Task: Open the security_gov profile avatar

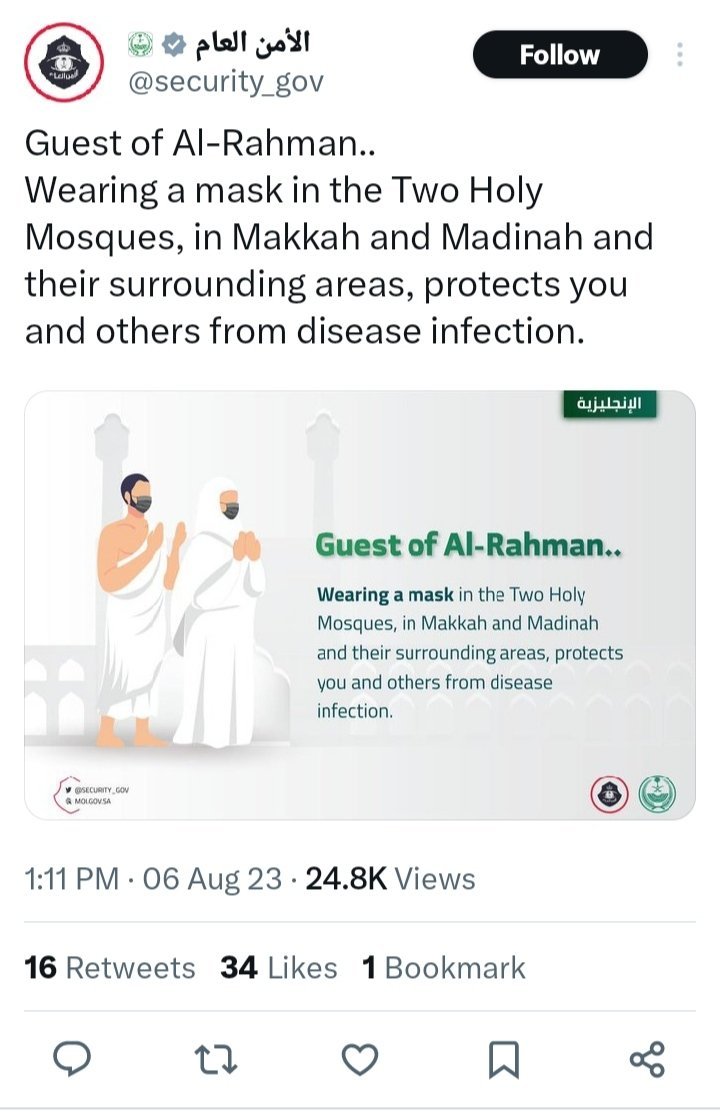Action: [x=63, y=63]
